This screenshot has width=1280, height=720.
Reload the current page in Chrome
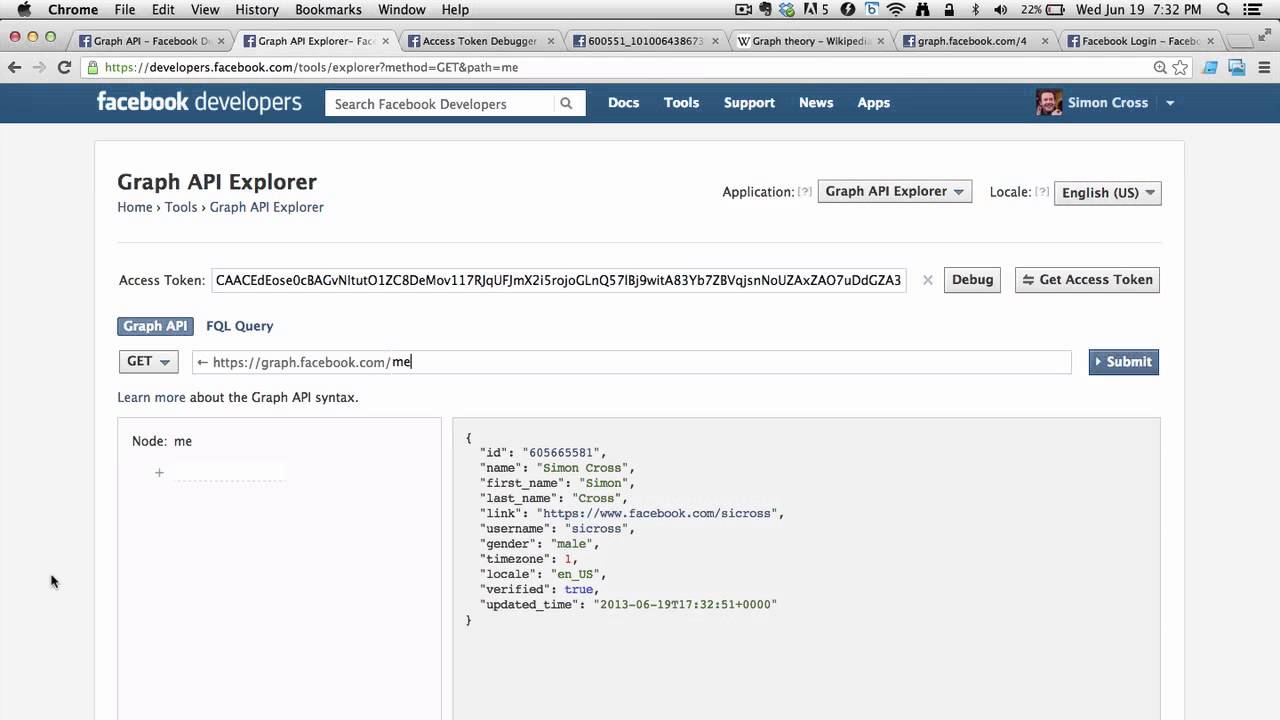click(64, 67)
